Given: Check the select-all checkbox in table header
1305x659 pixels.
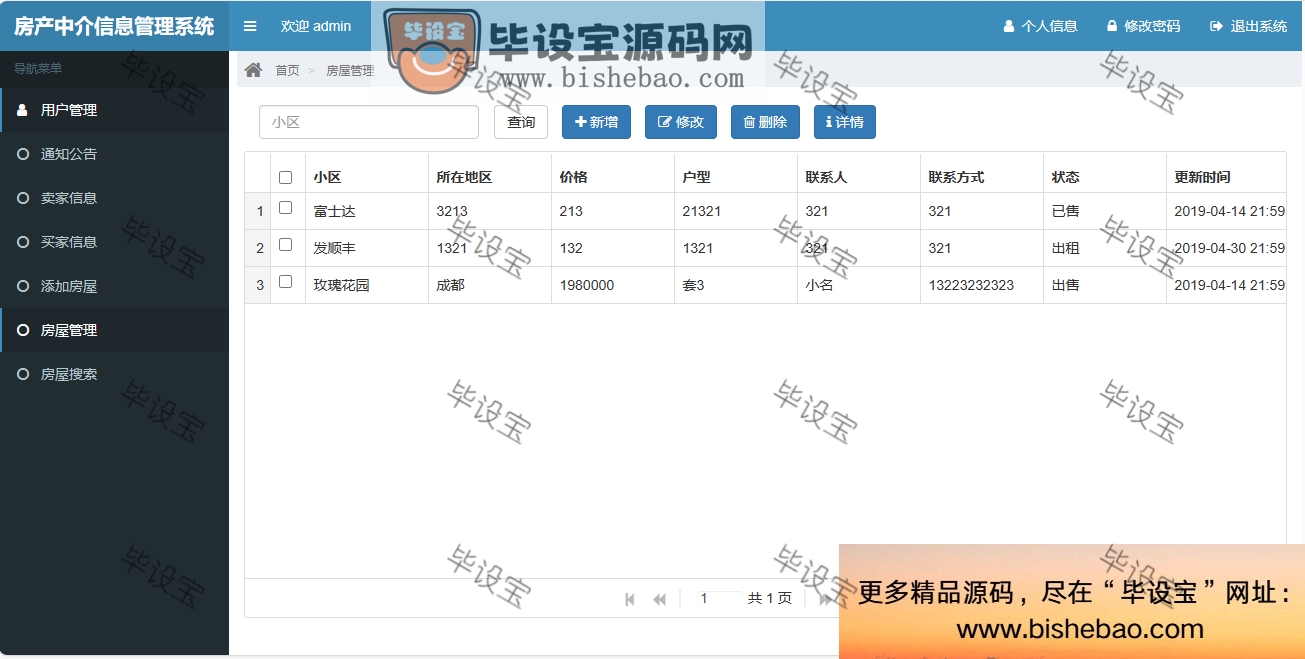Looking at the screenshot, I should [286, 177].
